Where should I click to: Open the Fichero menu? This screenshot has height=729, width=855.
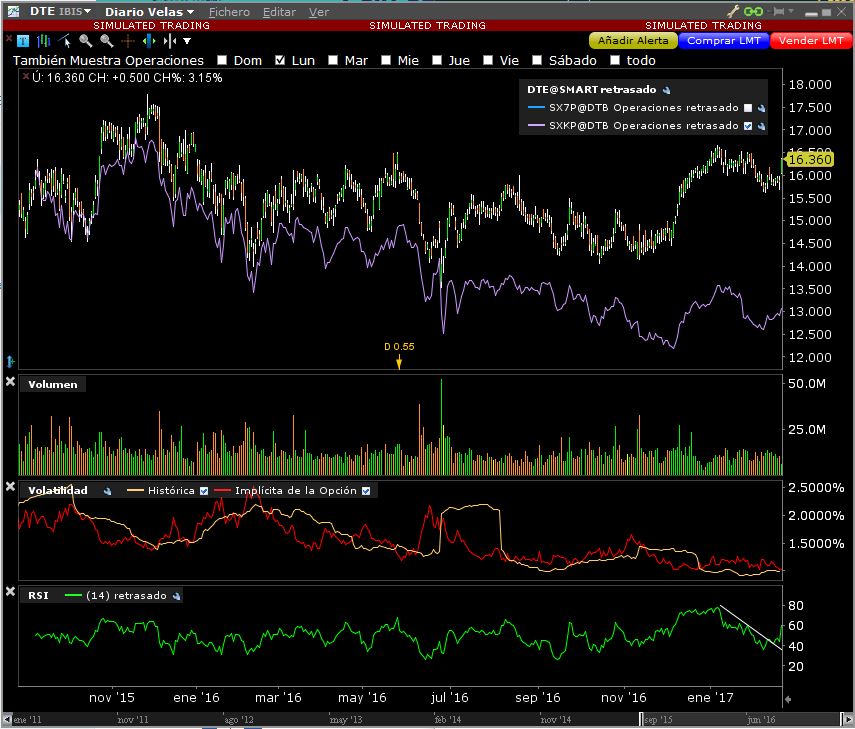click(x=229, y=11)
